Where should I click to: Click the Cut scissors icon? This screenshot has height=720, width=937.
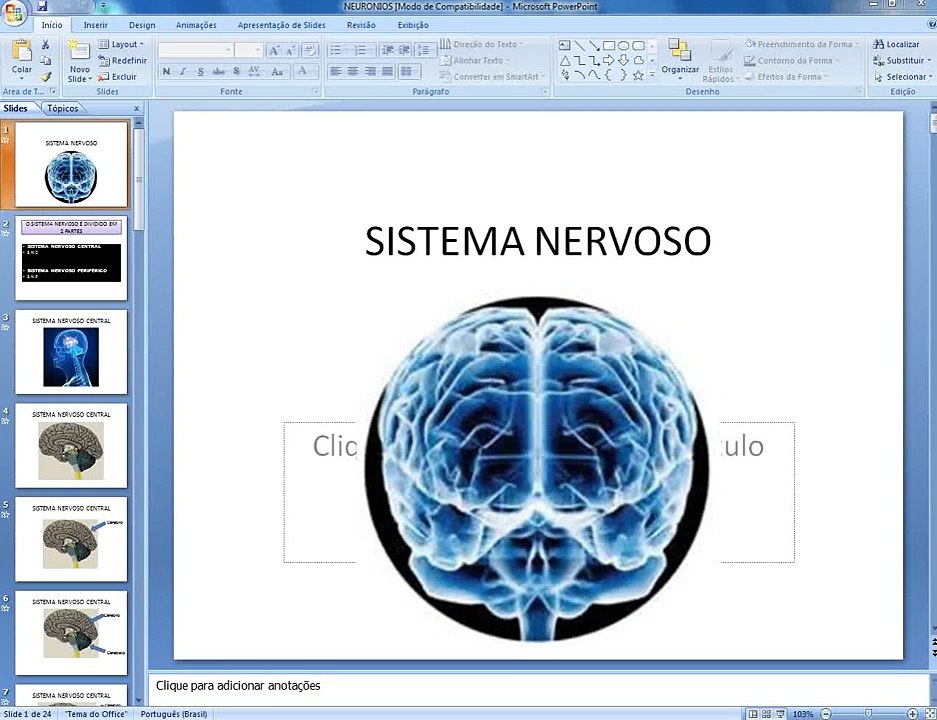point(45,45)
